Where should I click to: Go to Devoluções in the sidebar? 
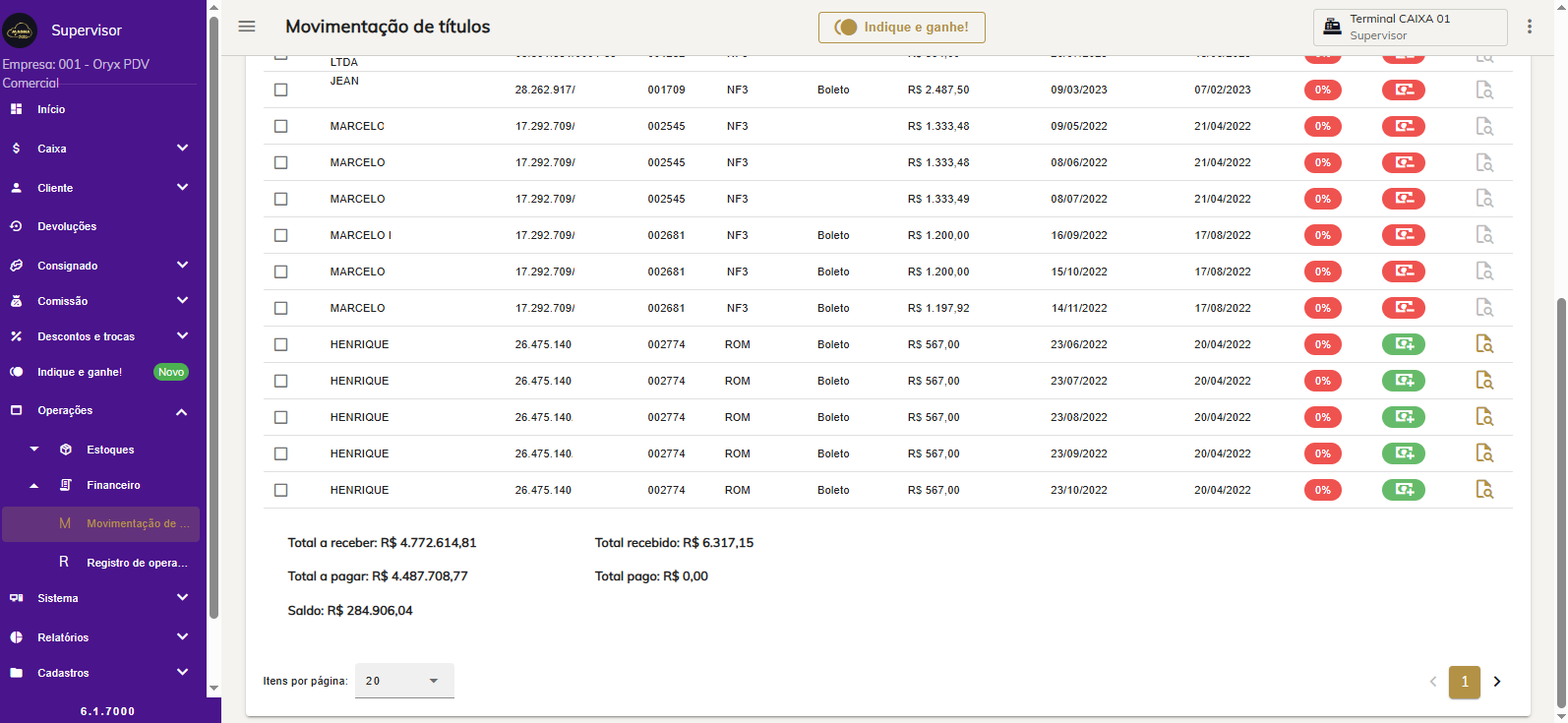pos(67,226)
